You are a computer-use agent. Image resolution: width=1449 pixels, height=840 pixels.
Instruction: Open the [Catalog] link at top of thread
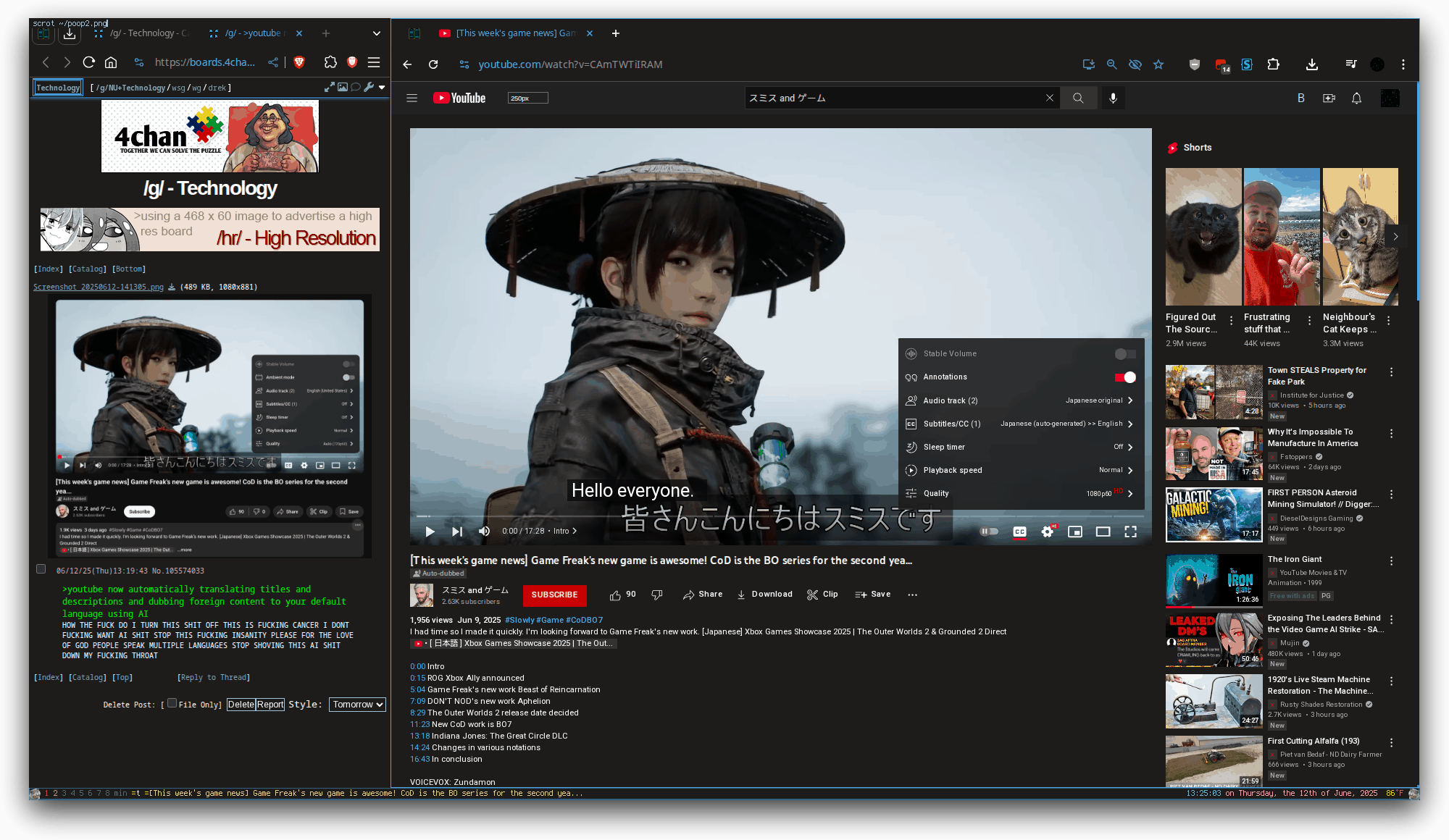(x=88, y=269)
